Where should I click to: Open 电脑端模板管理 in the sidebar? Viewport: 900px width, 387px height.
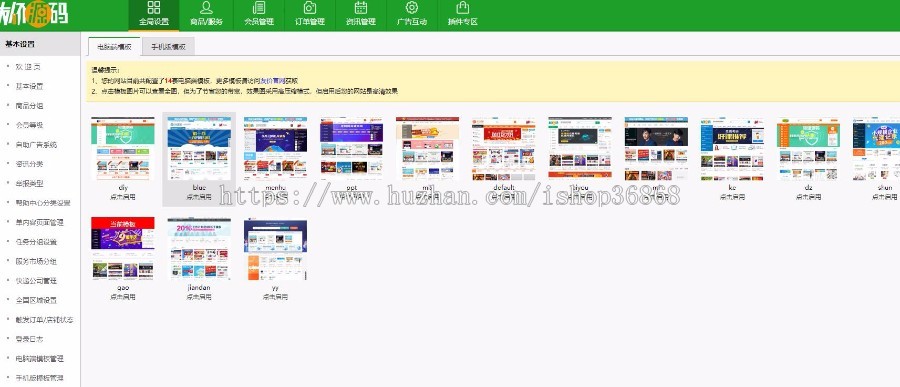[40, 359]
